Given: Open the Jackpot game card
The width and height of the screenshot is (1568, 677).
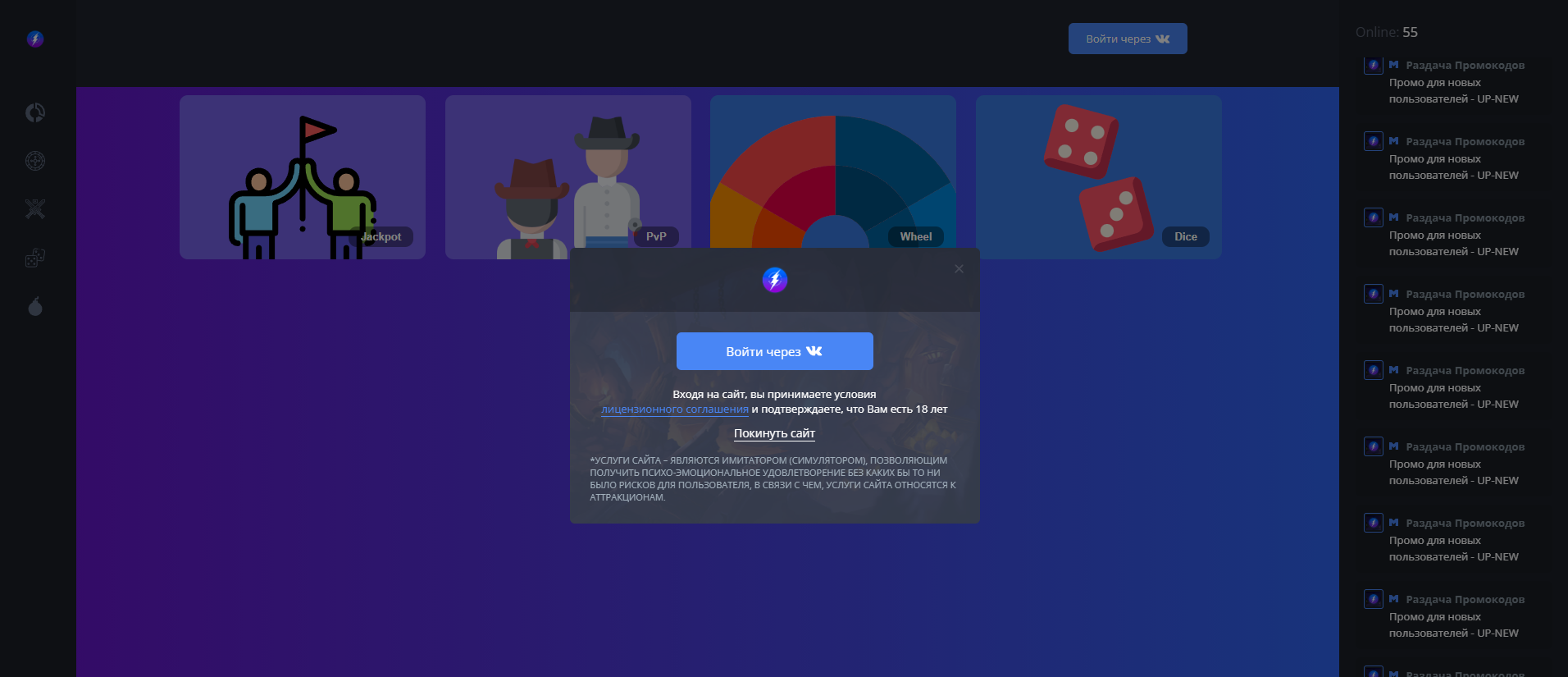Looking at the screenshot, I should click(x=302, y=176).
